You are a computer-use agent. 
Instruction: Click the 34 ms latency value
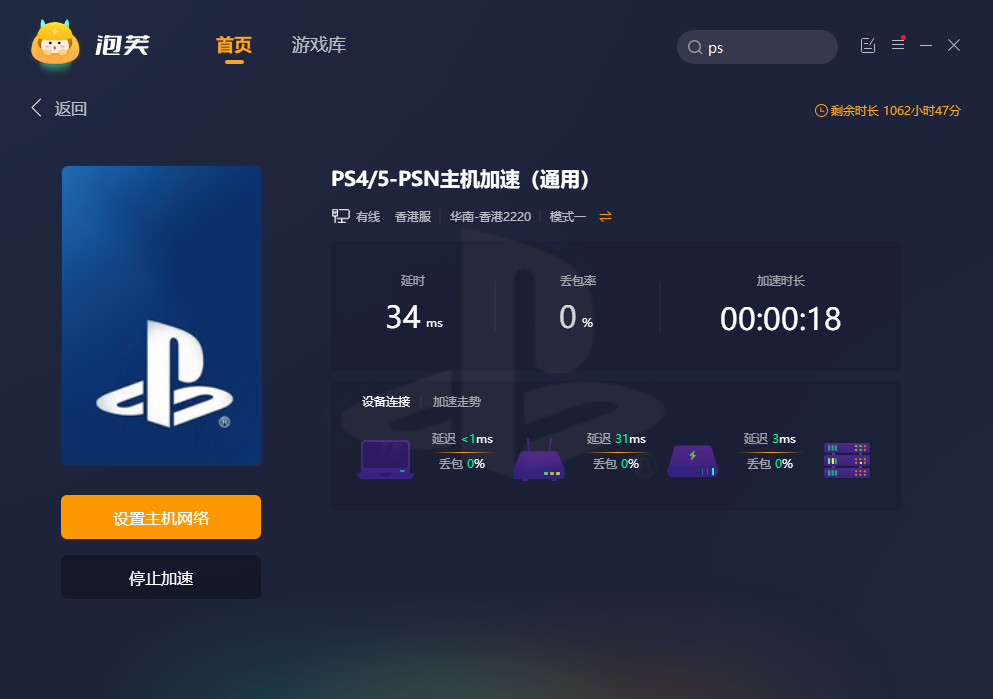[415, 317]
